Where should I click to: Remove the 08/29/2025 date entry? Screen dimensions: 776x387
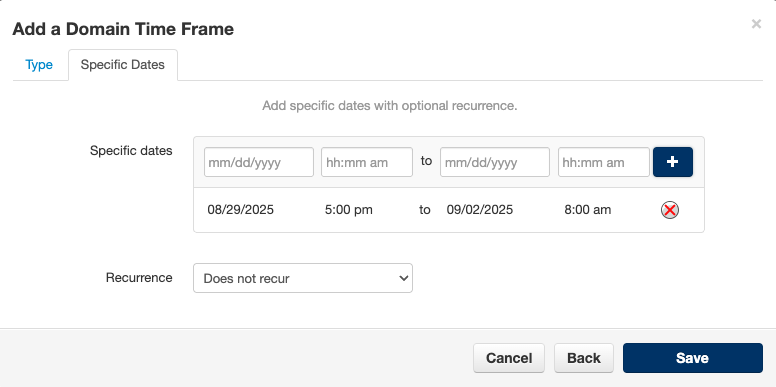[670, 210]
